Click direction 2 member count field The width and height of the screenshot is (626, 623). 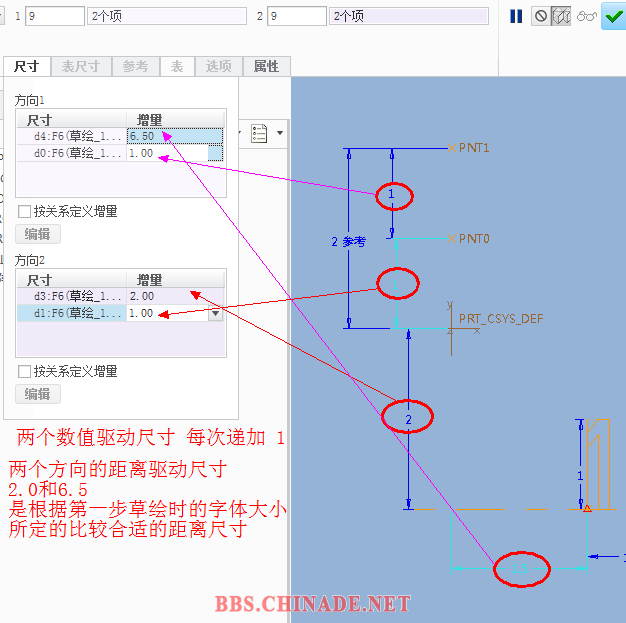click(x=297, y=16)
